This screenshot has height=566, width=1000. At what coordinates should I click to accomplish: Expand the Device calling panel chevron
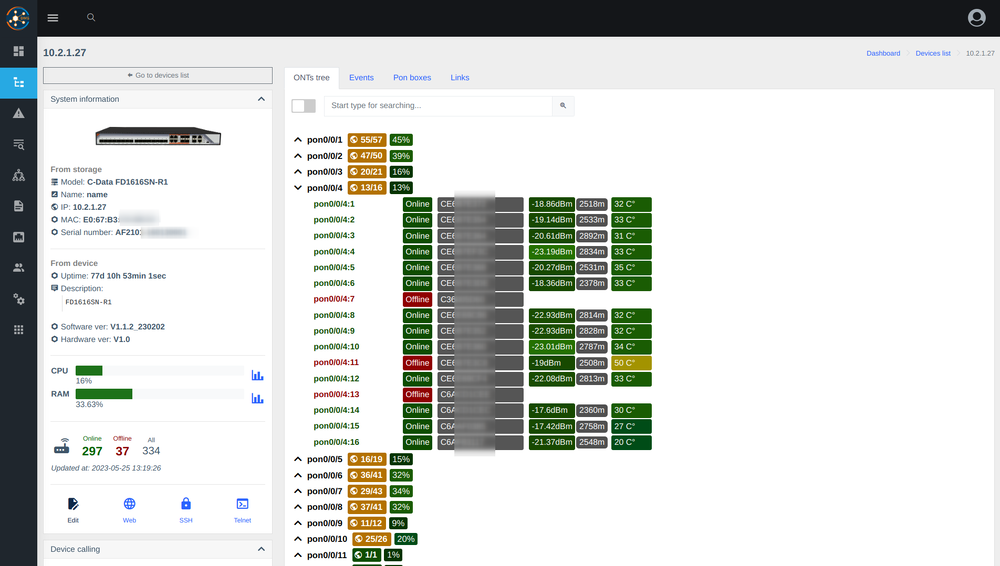261,549
